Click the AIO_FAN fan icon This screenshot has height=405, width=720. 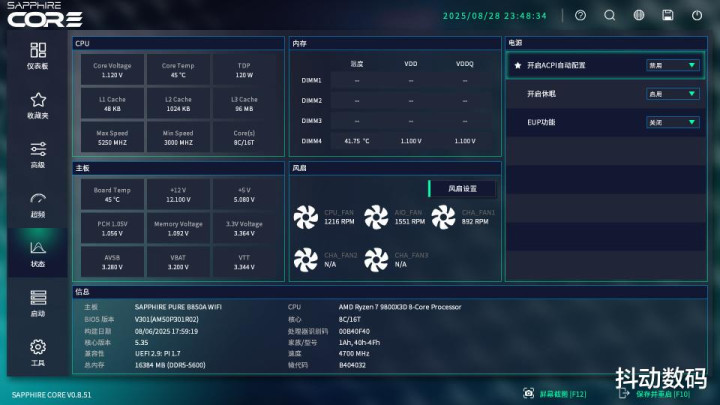click(376, 217)
